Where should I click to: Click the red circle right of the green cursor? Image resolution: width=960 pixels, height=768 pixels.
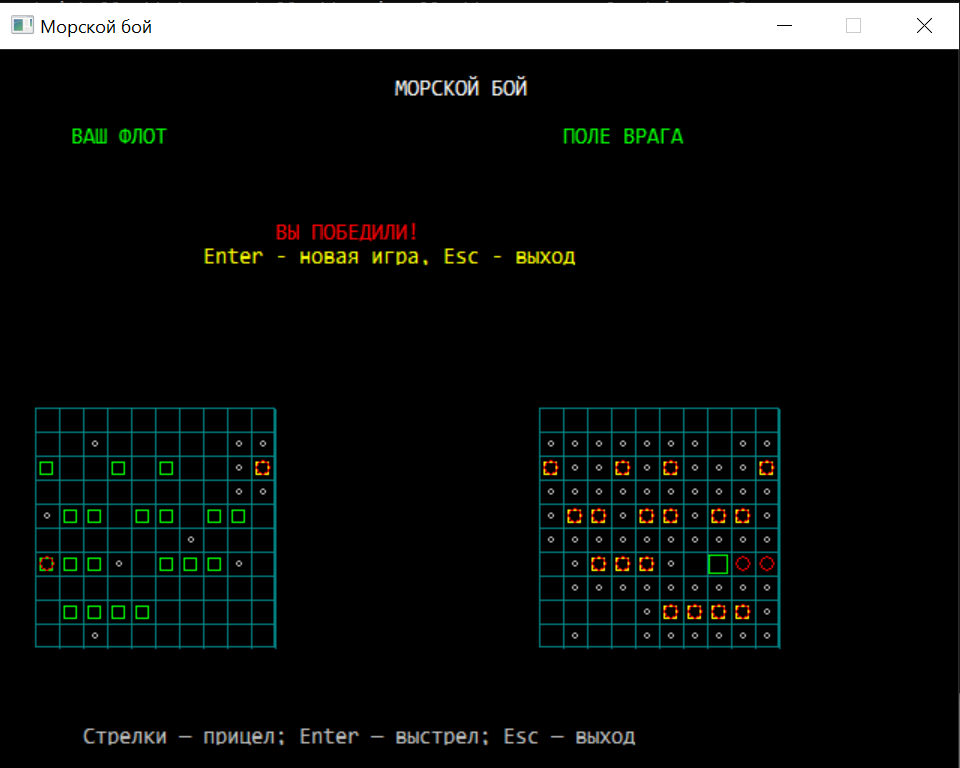pyautogui.click(x=743, y=564)
